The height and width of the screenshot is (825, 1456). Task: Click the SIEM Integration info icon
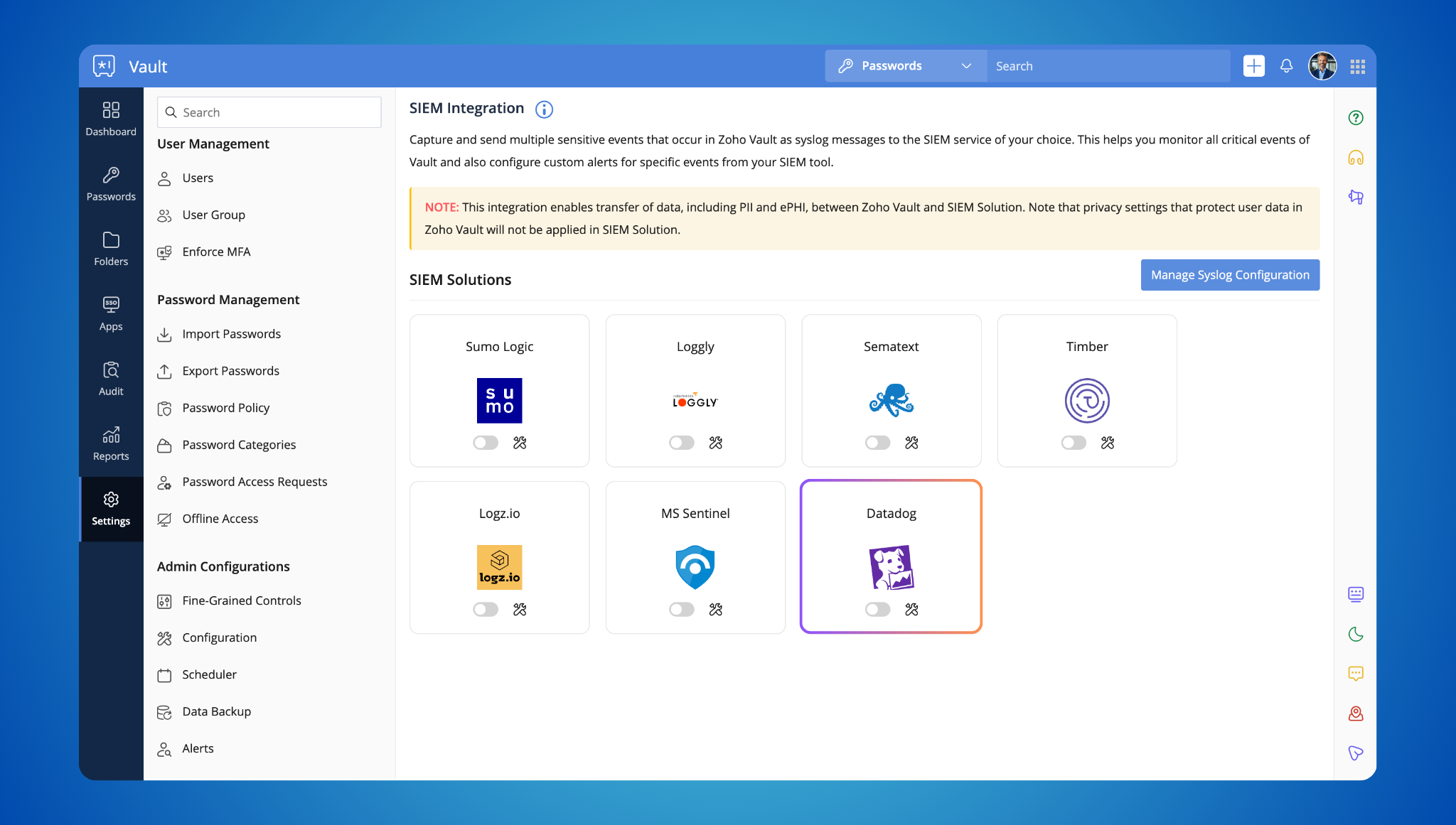(x=544, y=109)
